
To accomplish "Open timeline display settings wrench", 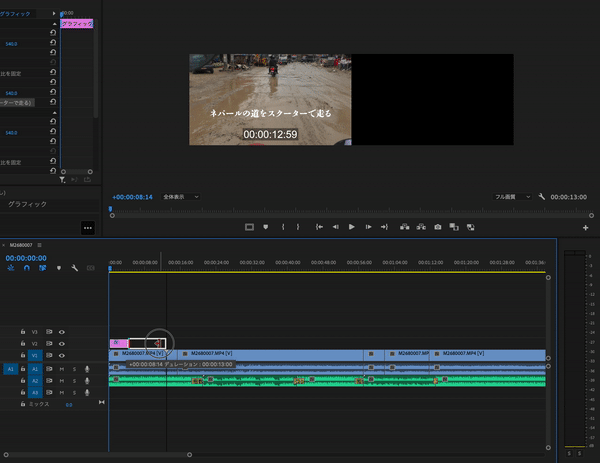I will pyautogui.click(x=75, y=268).
